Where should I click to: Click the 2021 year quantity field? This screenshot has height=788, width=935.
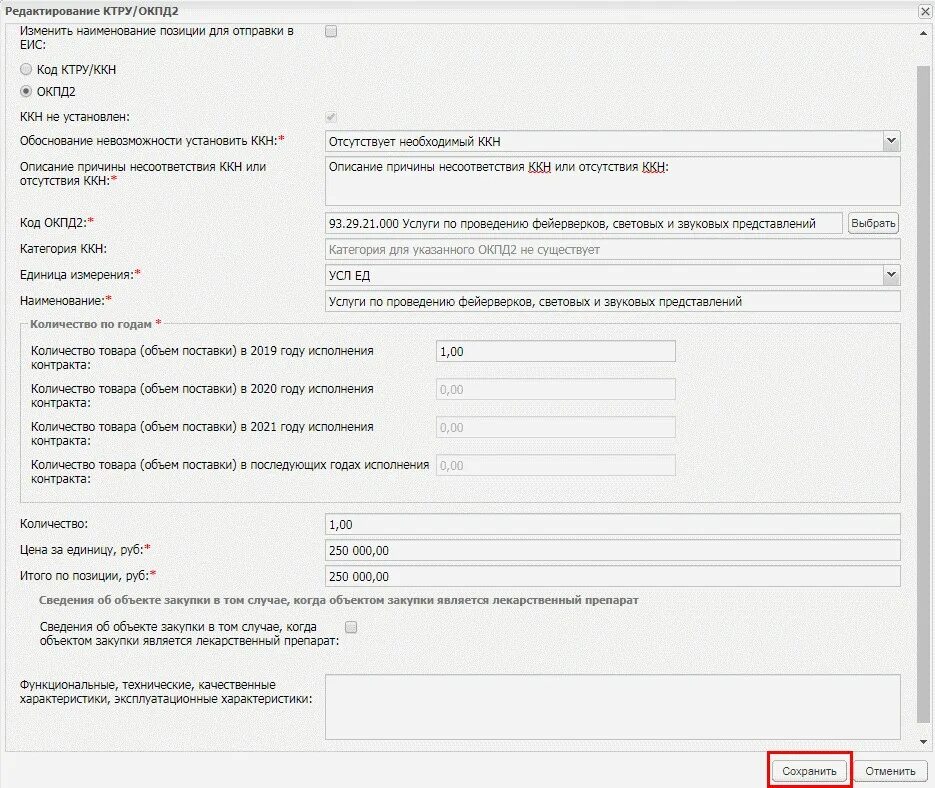click(x=556, y=428)
